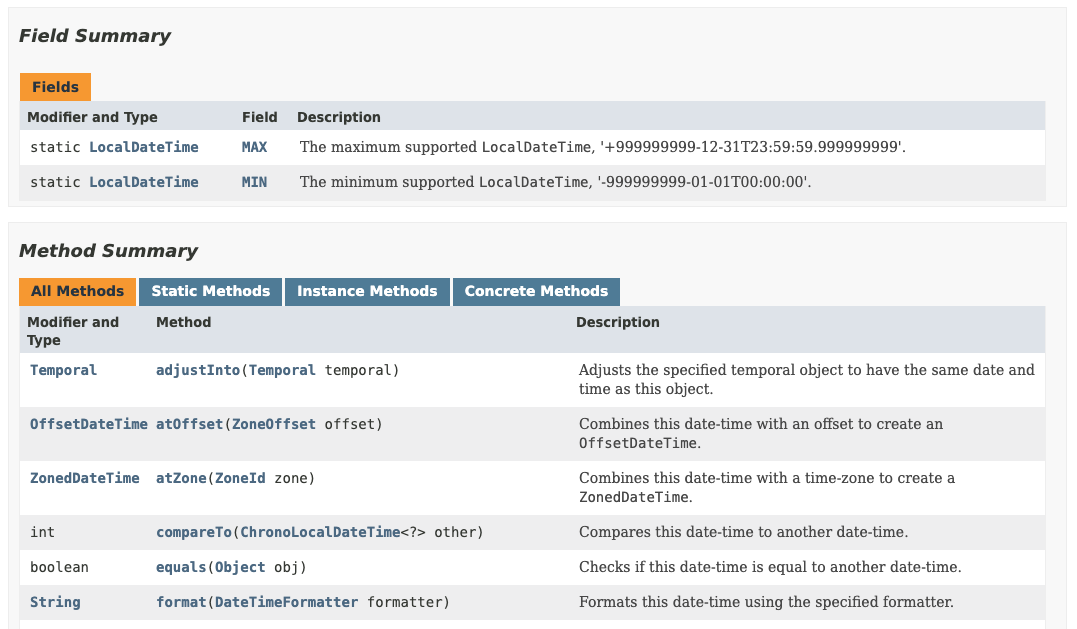Image resolution: width=1077 pixels, height=629 pixels.
Task: Open the Temporal return type link
Action: pyautogui.click(x=63, y=369)
